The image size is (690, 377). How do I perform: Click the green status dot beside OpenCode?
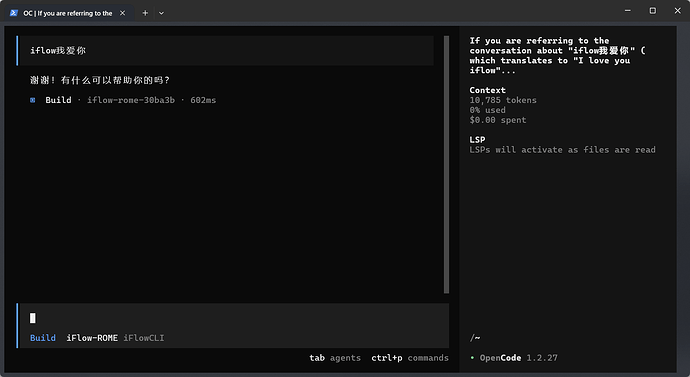pos(472,358)
